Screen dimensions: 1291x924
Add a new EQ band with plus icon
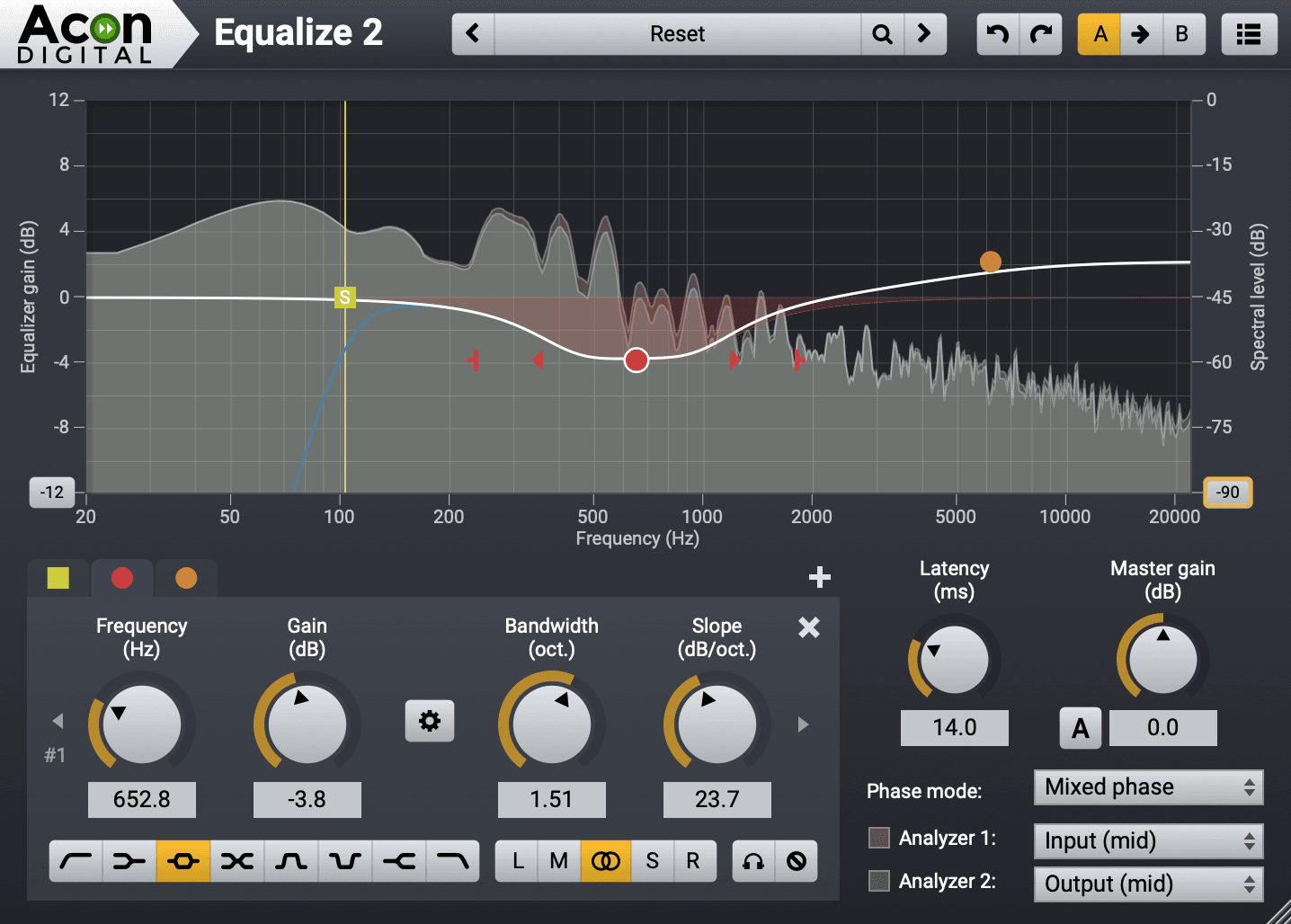[x=819, y=578]
